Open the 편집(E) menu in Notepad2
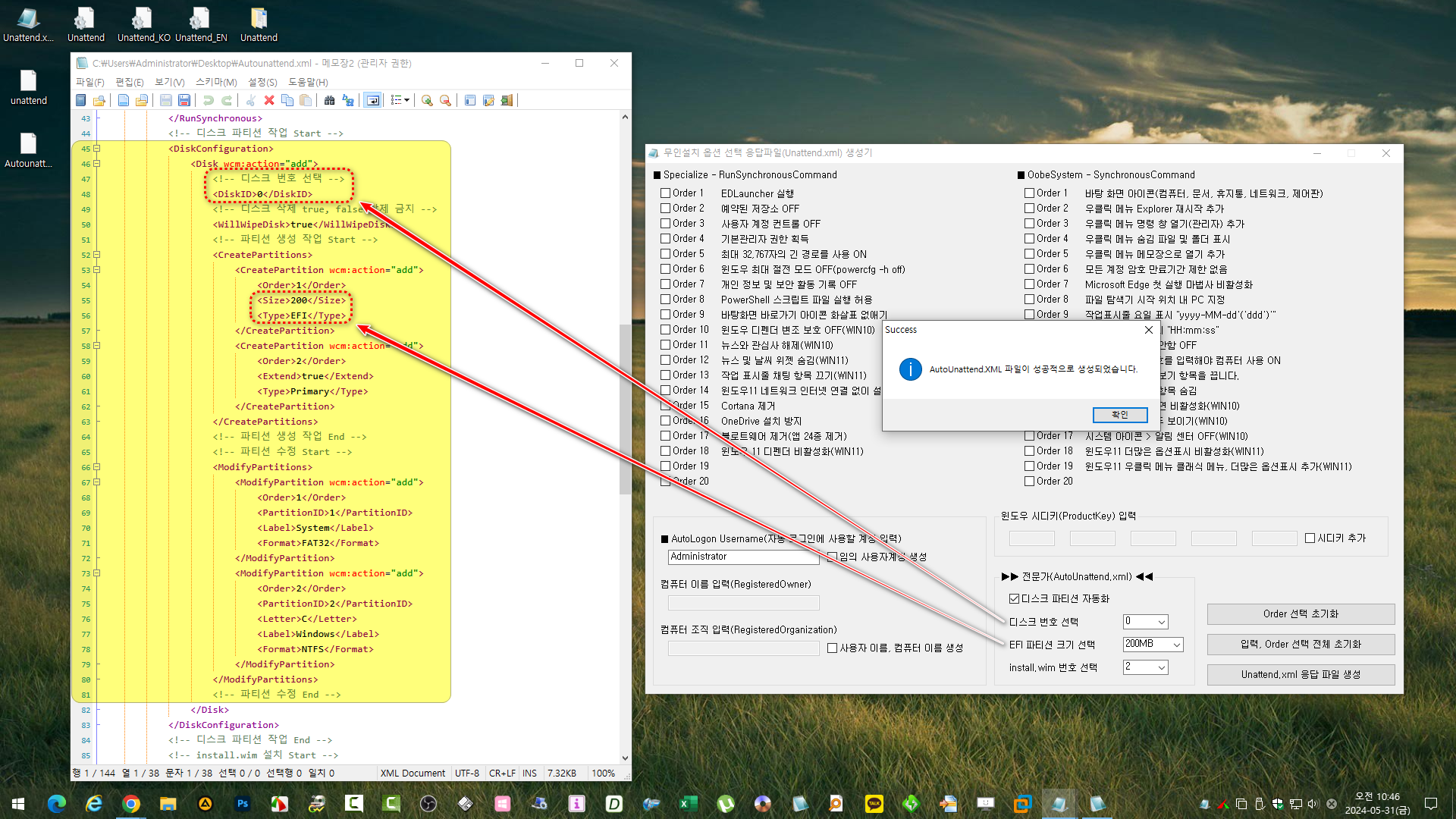Image resolution: width=1456 pixels, height=819 pixels. tap(129, 82)
